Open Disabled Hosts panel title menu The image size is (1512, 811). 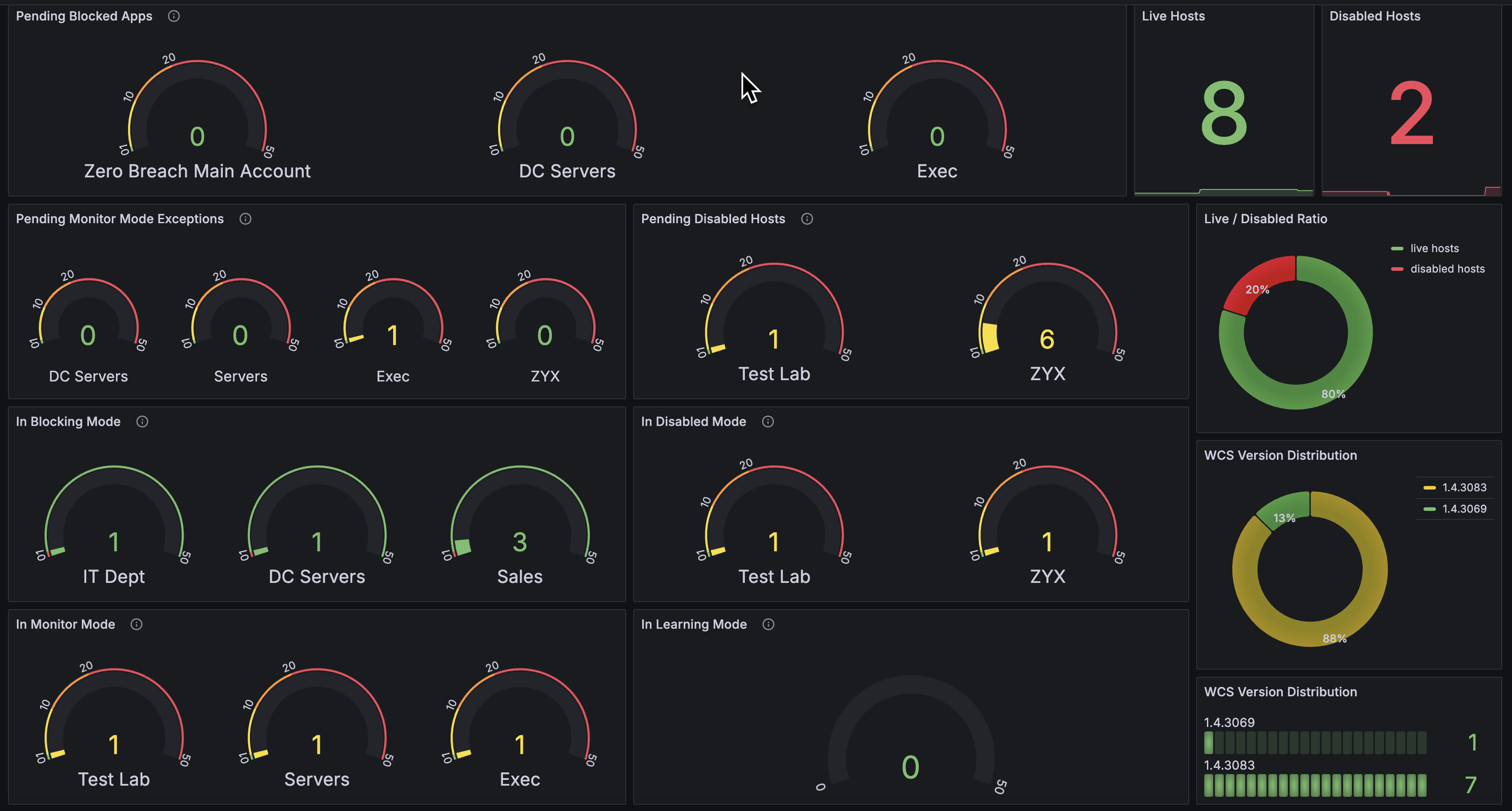1374,16
